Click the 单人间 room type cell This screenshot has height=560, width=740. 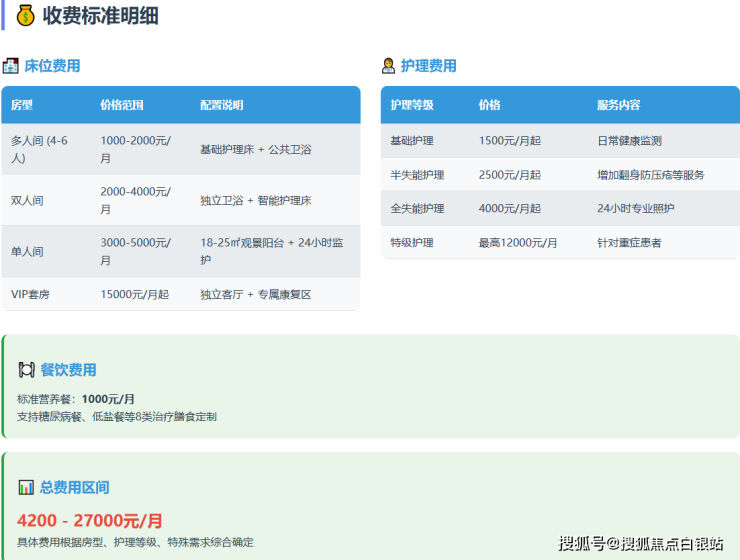(x=27, y=251)
